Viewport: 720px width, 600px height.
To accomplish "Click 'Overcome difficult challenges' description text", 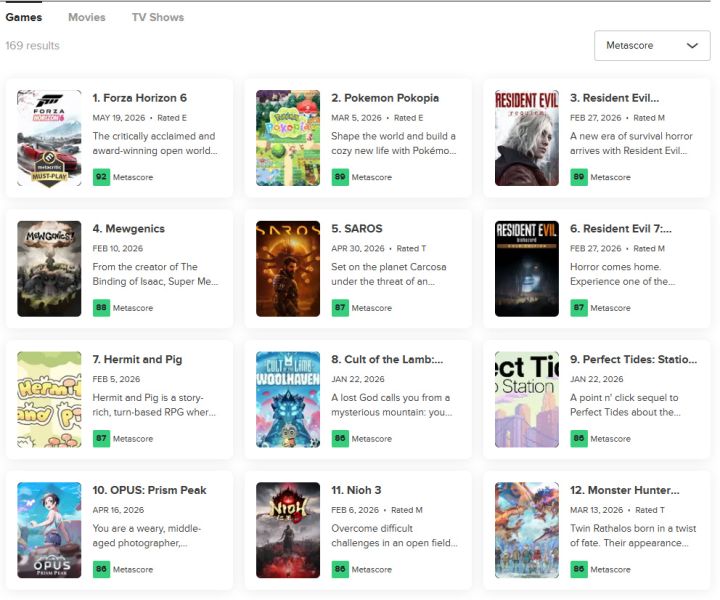I will click(394, 535).
